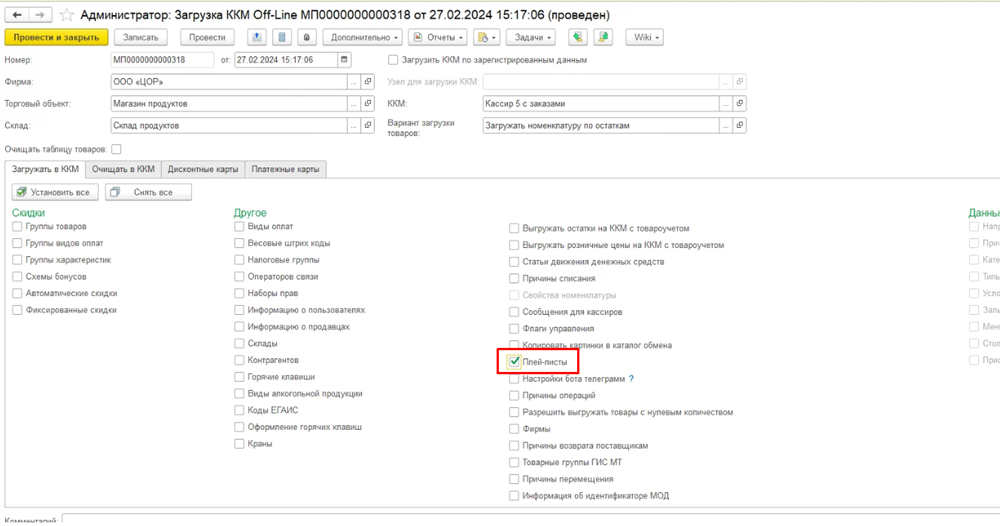The width and height of the screenshot is (1000, 526).
Task: Open the Фирма record using its open icon
Action: pyautogui.click(x=367, y=81)
